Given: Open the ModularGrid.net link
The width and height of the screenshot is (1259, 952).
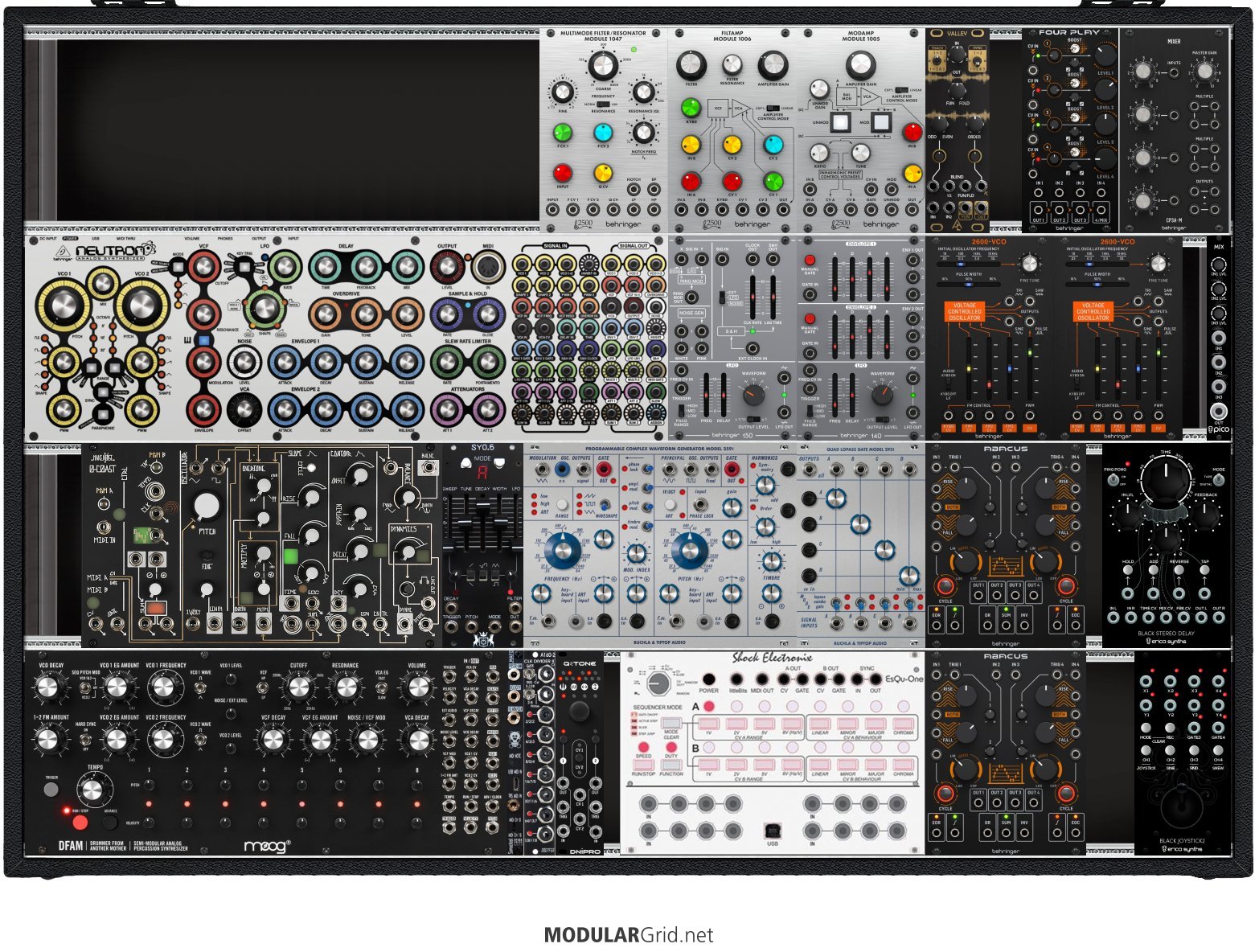Looking at the screenshot, I should (x=629, y=935).
